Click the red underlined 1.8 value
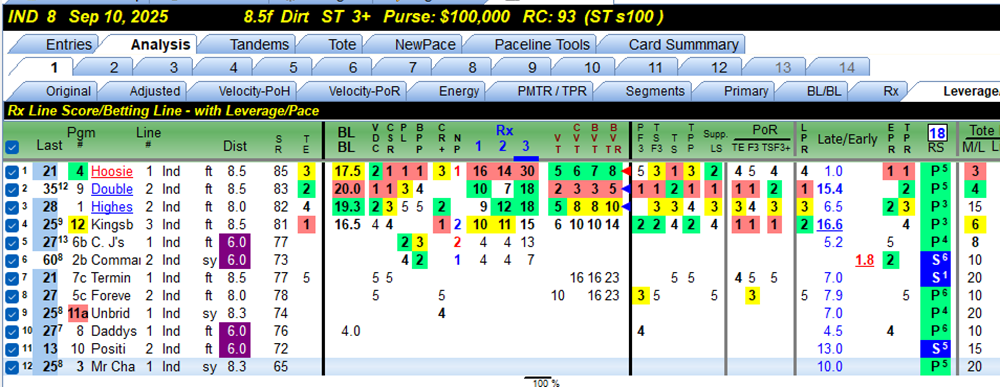Viewport: 1000px width, 388px height. point(864,260)
